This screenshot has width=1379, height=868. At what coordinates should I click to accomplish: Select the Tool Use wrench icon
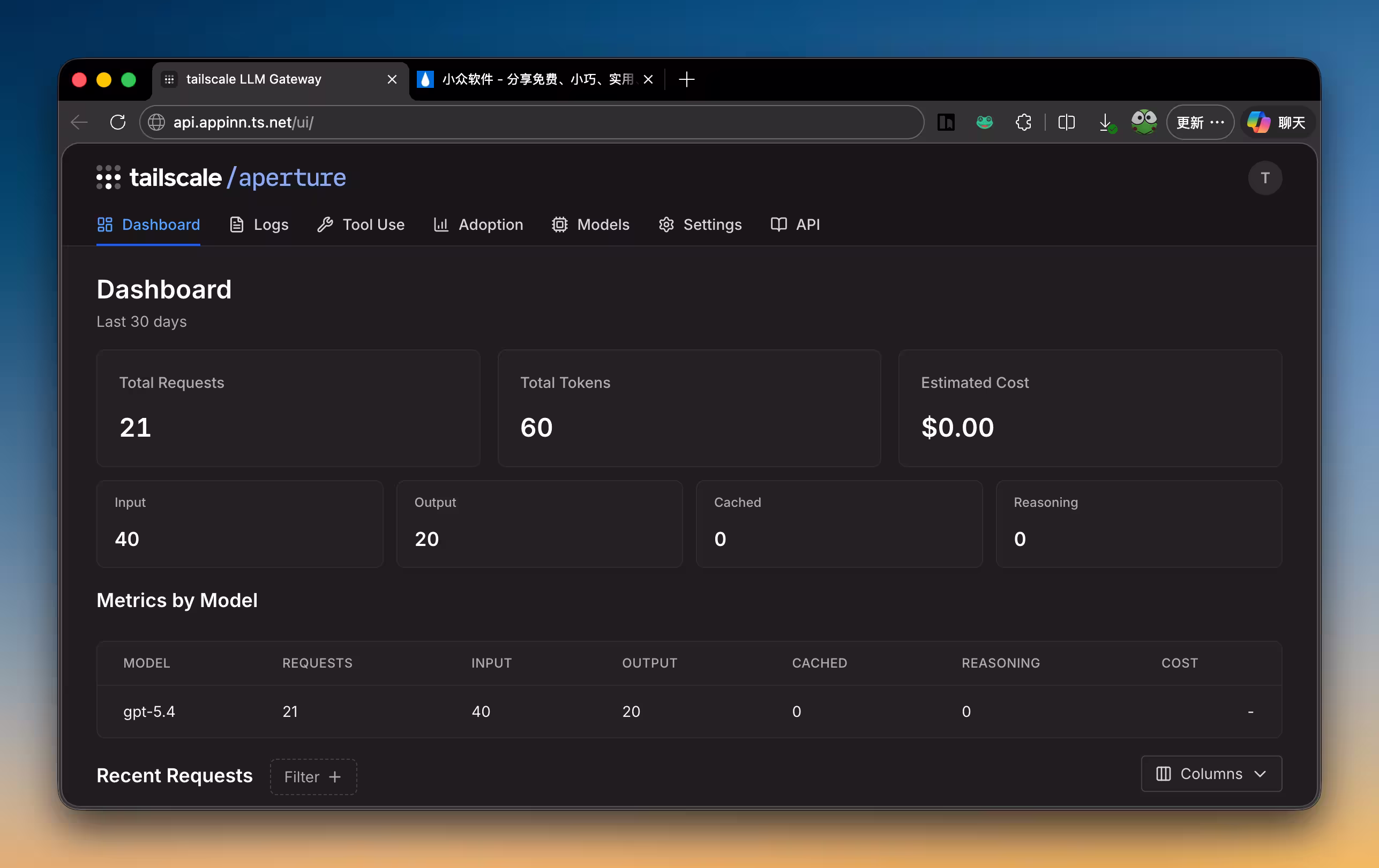[326, 225]
